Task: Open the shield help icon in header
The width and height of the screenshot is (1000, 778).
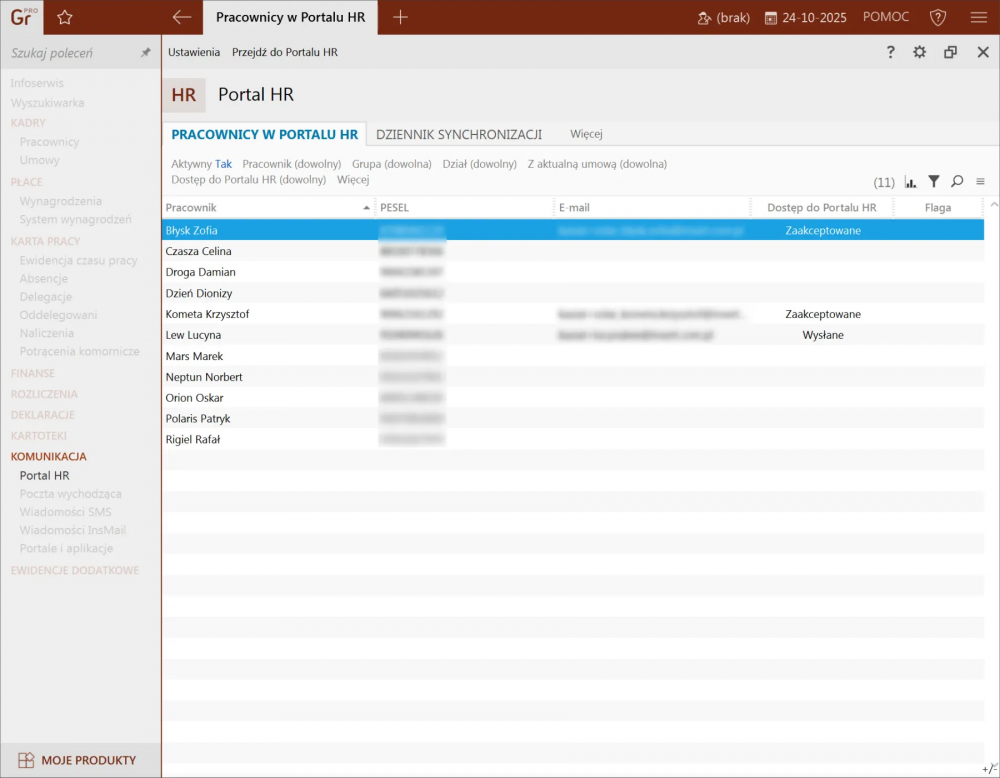Action: click(937, 17)
